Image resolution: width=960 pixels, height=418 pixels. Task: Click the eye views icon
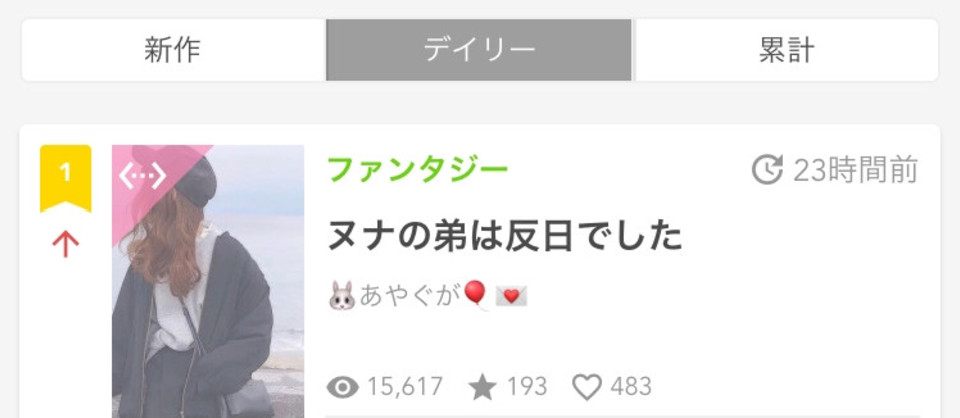tap(342, 387)
